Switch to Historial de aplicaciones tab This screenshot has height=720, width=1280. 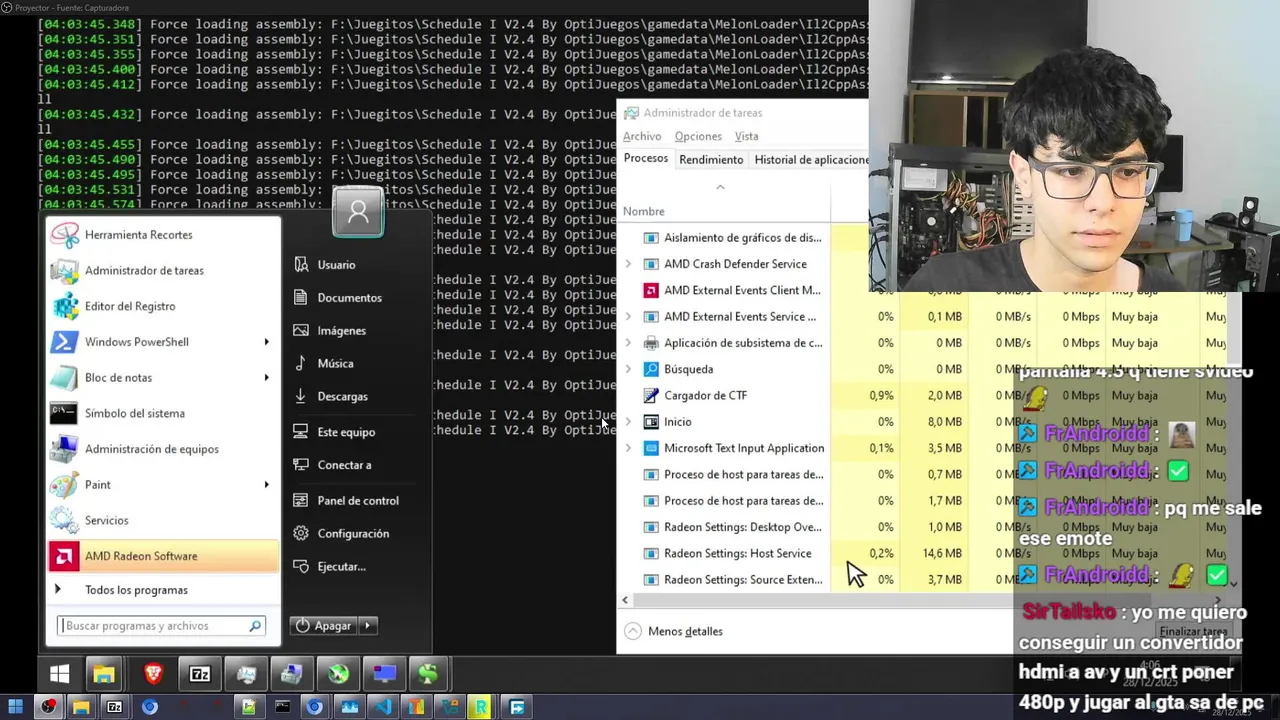(811, 160)
